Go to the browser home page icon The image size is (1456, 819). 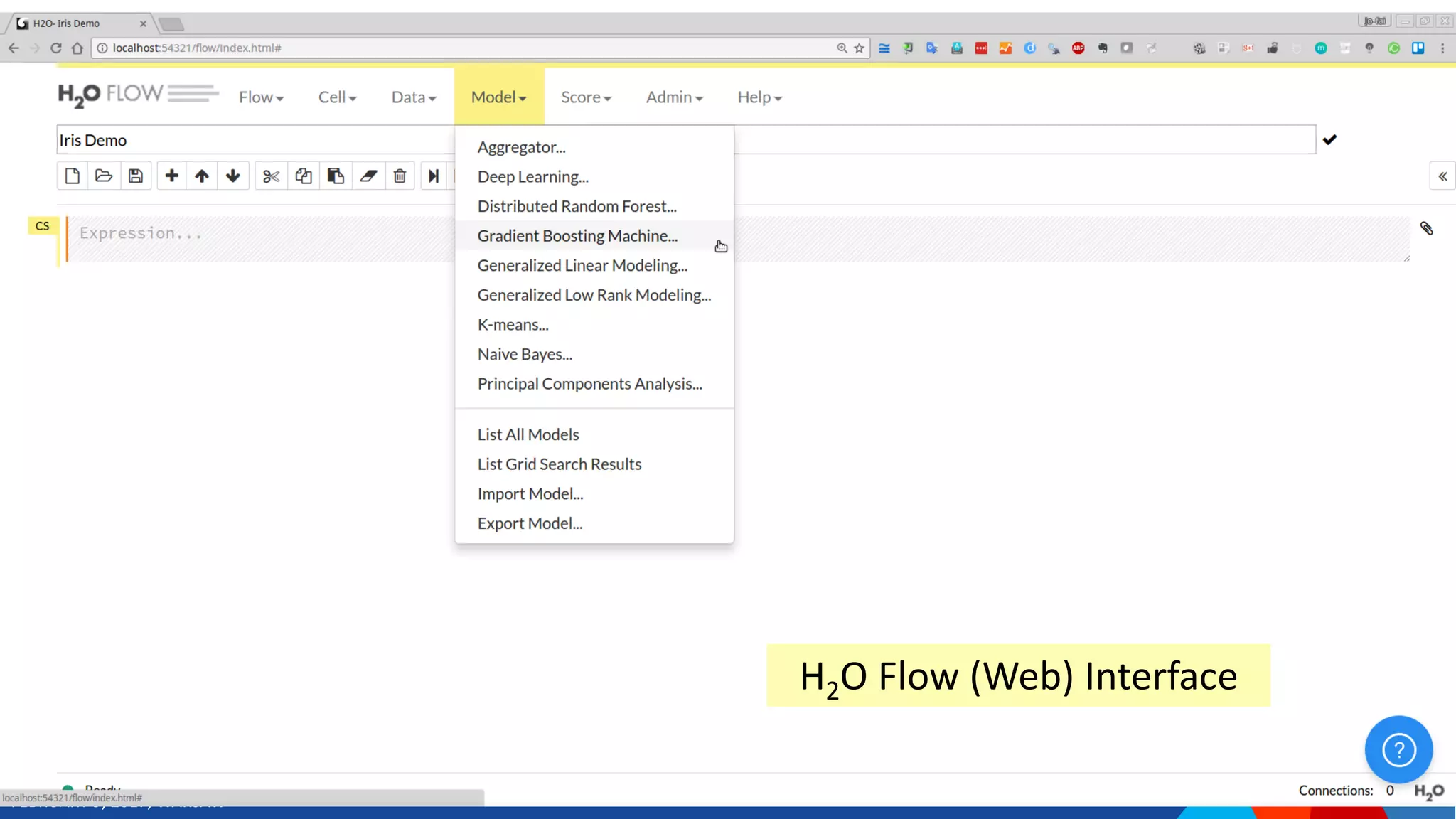coord(77,48)
